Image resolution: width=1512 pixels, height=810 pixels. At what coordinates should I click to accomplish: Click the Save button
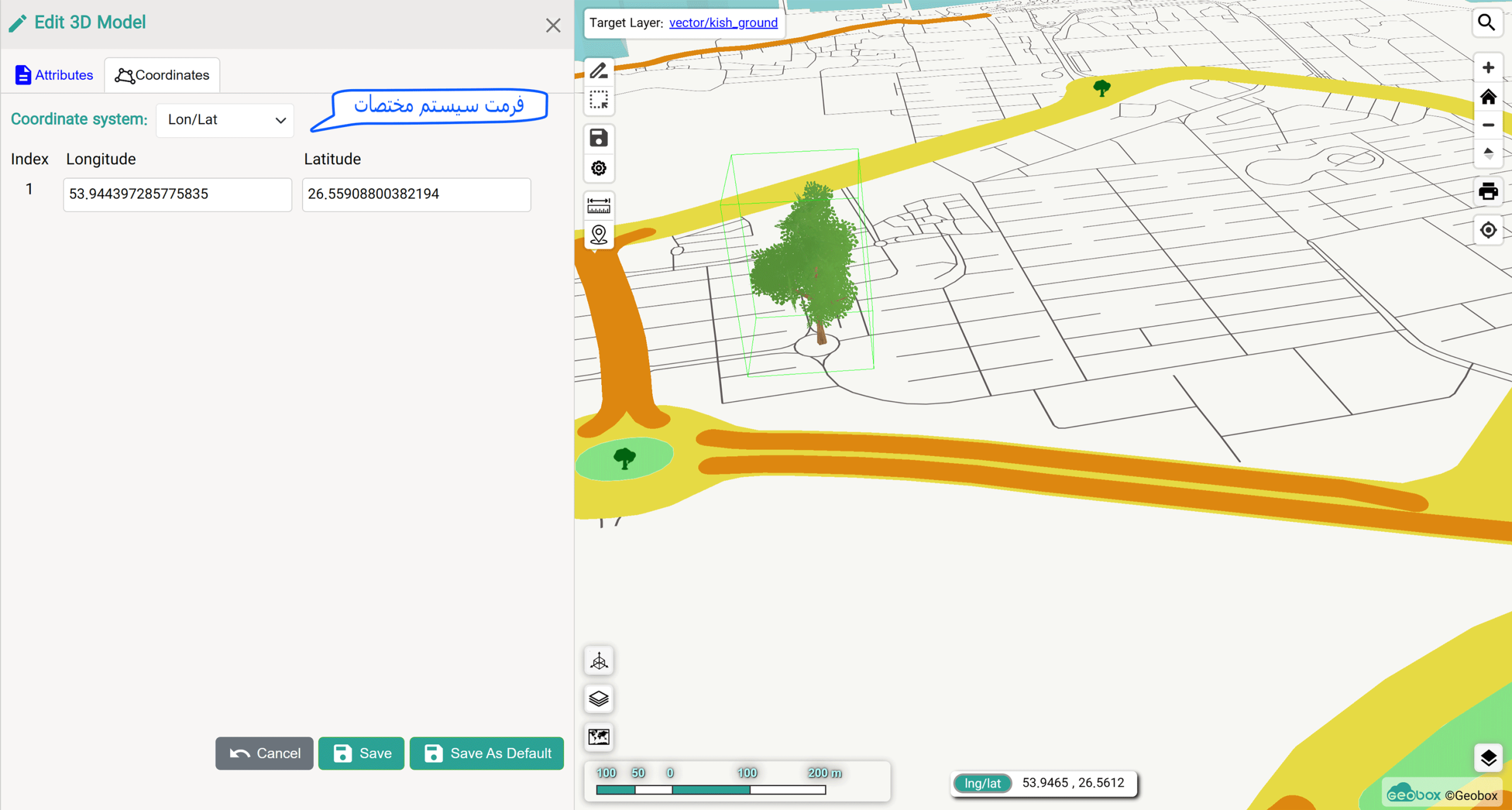(361, 753)
